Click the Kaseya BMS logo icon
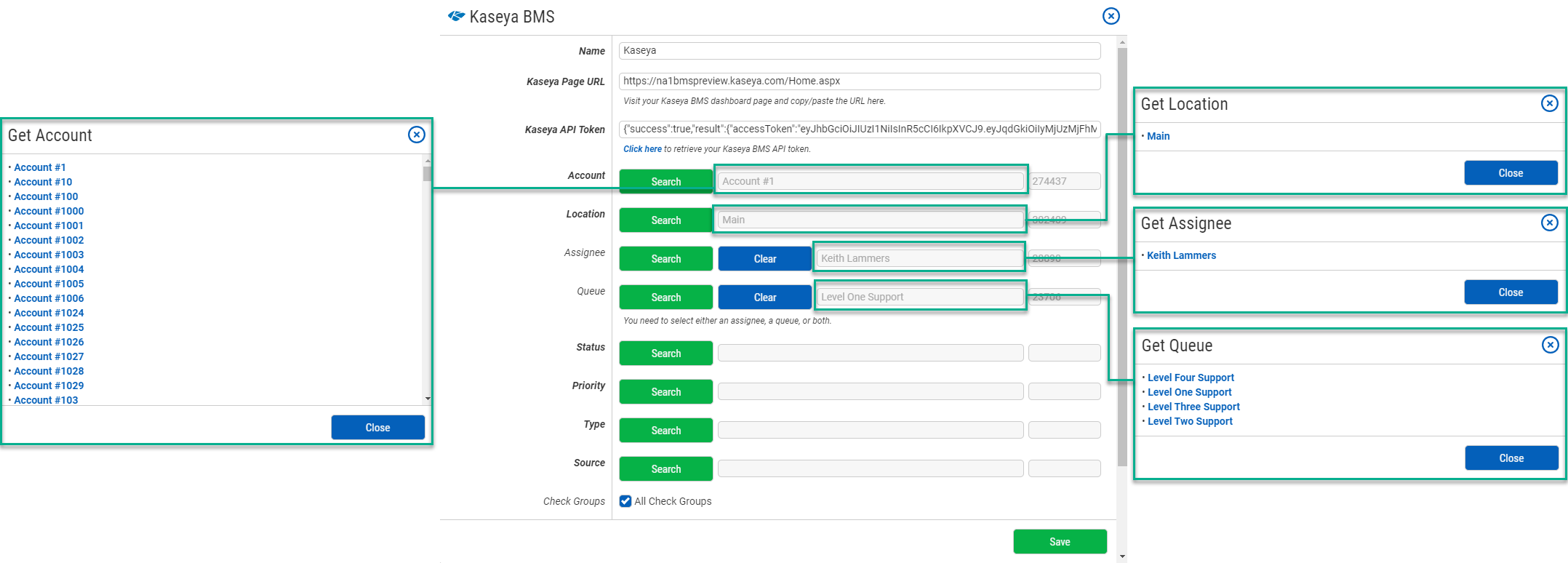Image resolution: width=1568 pixels, height=563 pixels. click(x=456, y=16)
